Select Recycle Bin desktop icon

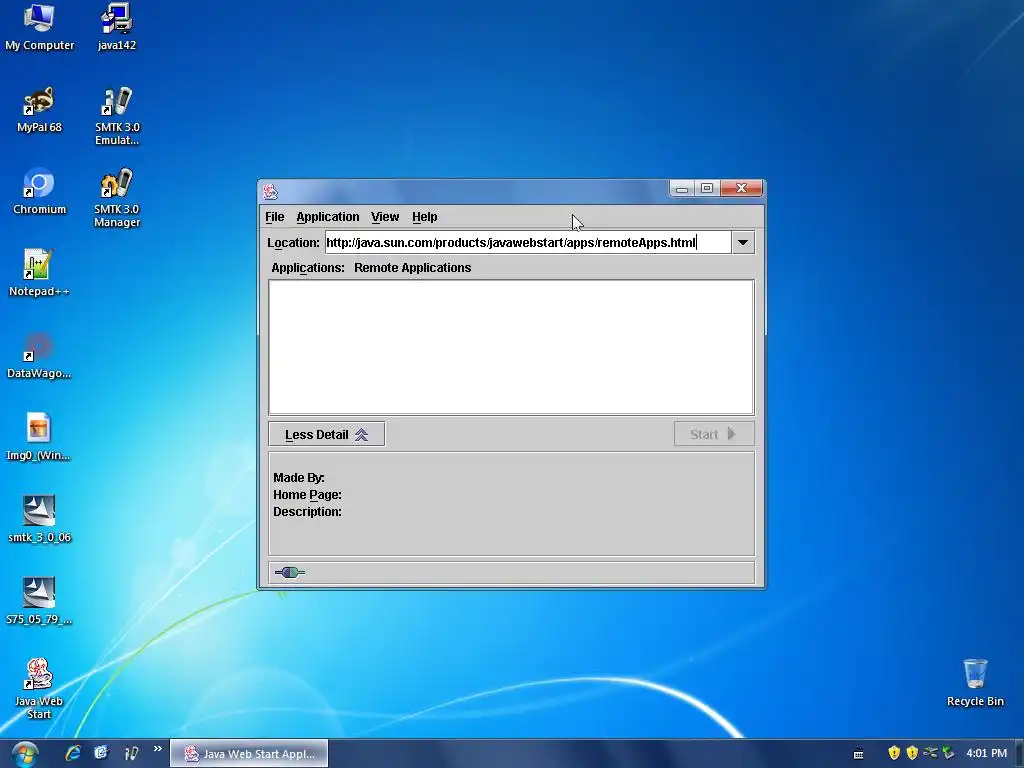tap(975, 683)
